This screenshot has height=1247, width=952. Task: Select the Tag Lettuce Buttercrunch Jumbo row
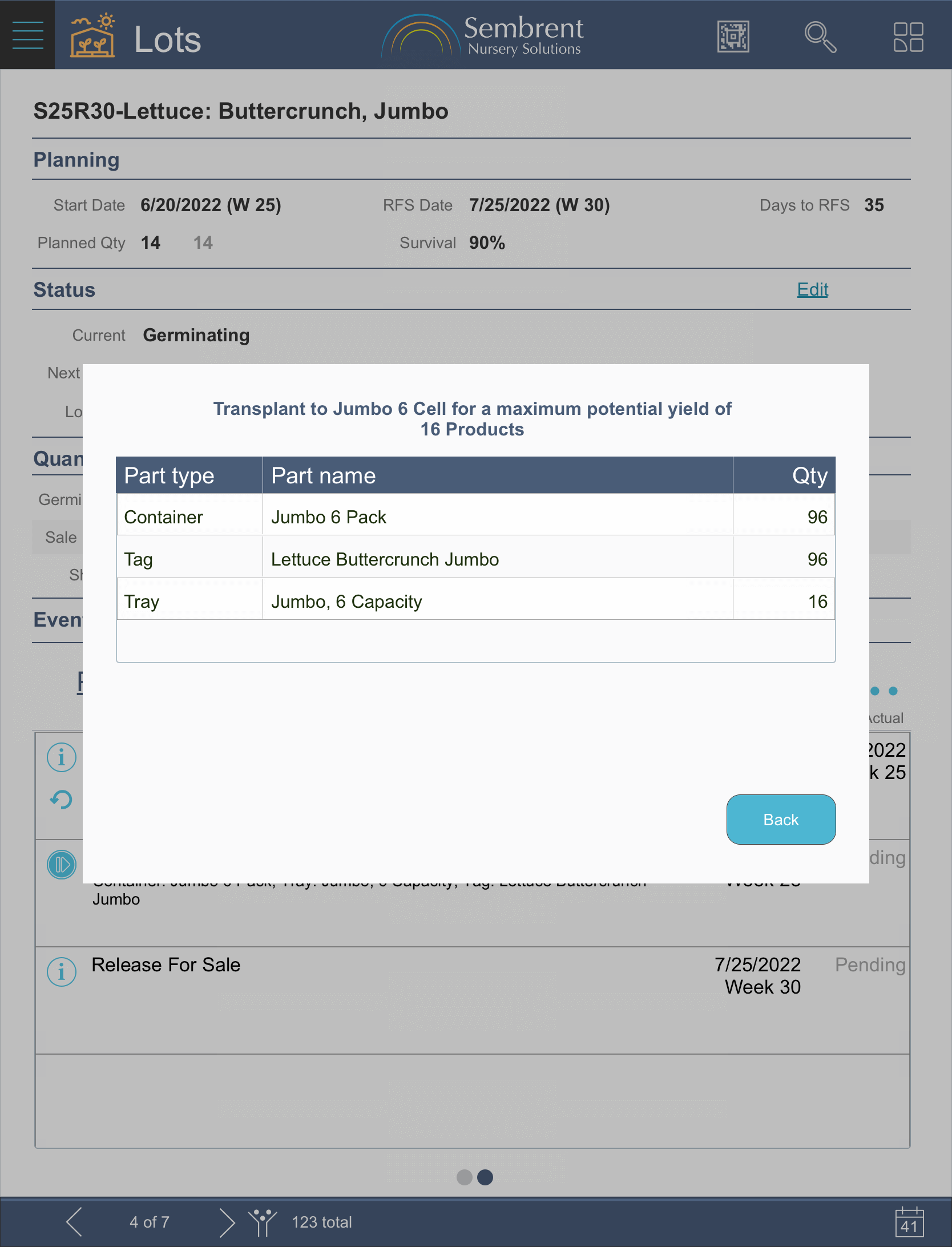[x=475, y=559]
